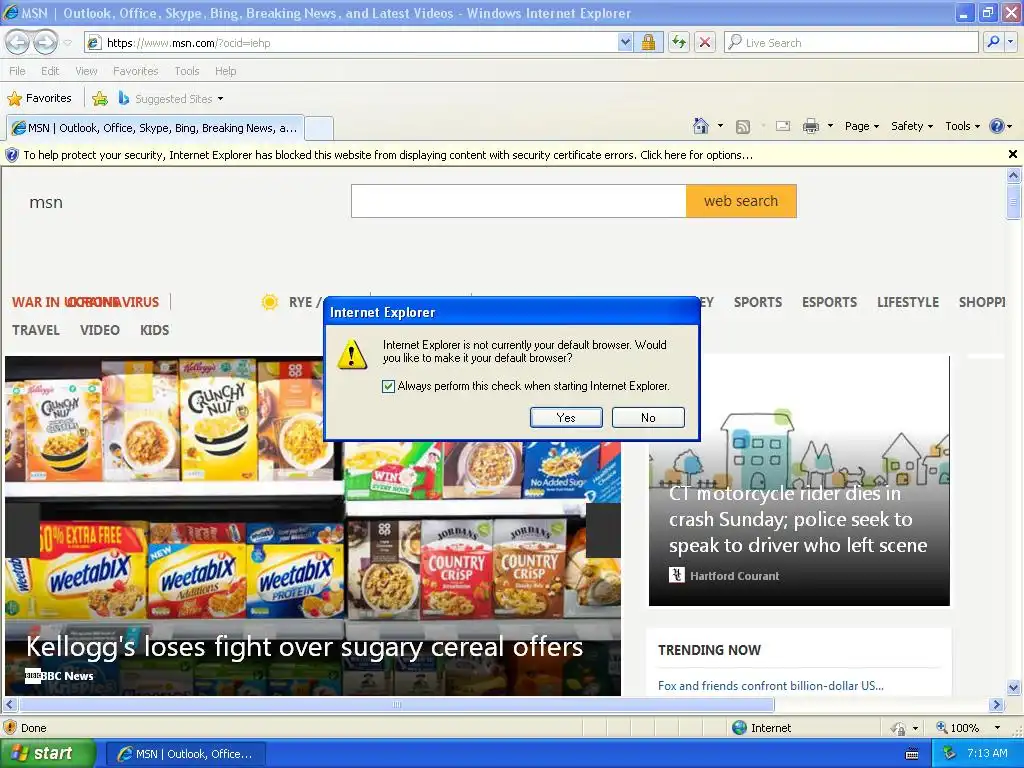Click the Help question mark icon

[x=997, y=126]
